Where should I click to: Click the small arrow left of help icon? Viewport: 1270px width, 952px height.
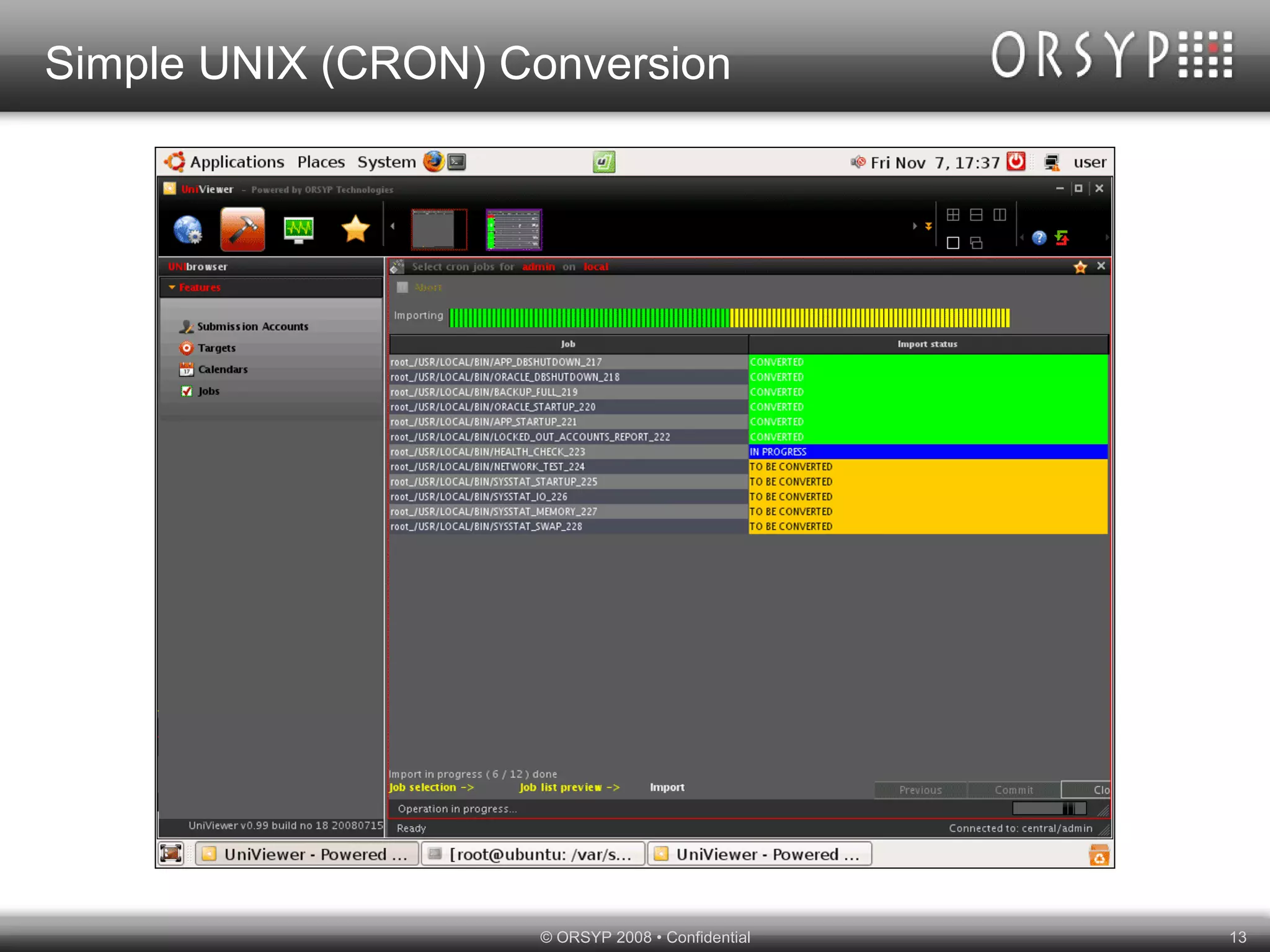point(1022,238)
